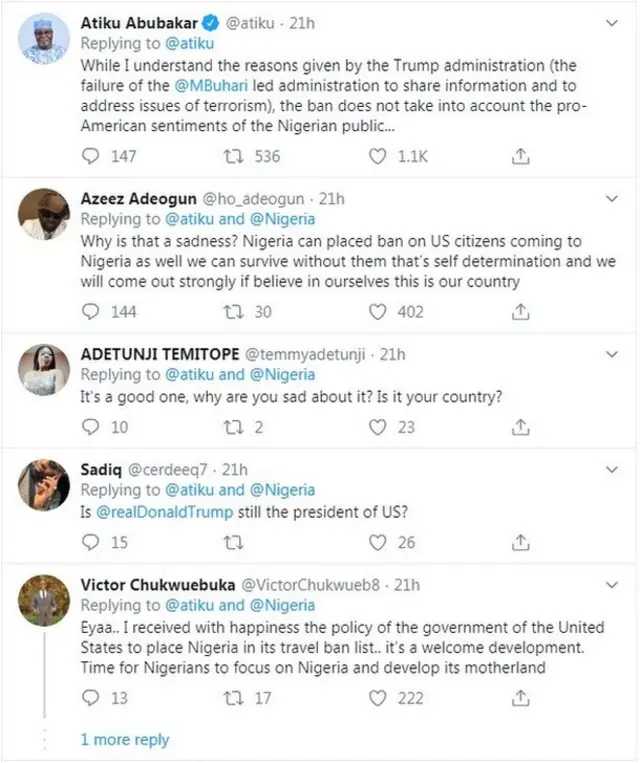Open more options on Atiku Abubakar's tweet
Image resolution: width=640 pixels, height=763 pixels.
pos(617,22)
